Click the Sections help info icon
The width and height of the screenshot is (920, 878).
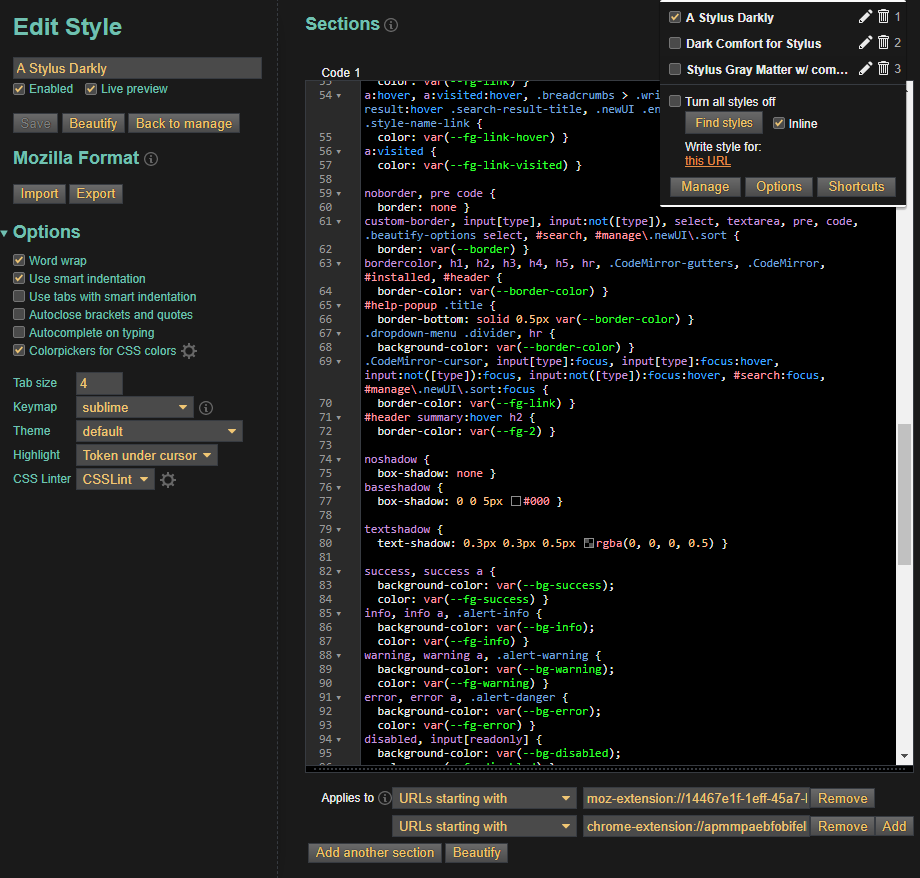pos(391,25)
